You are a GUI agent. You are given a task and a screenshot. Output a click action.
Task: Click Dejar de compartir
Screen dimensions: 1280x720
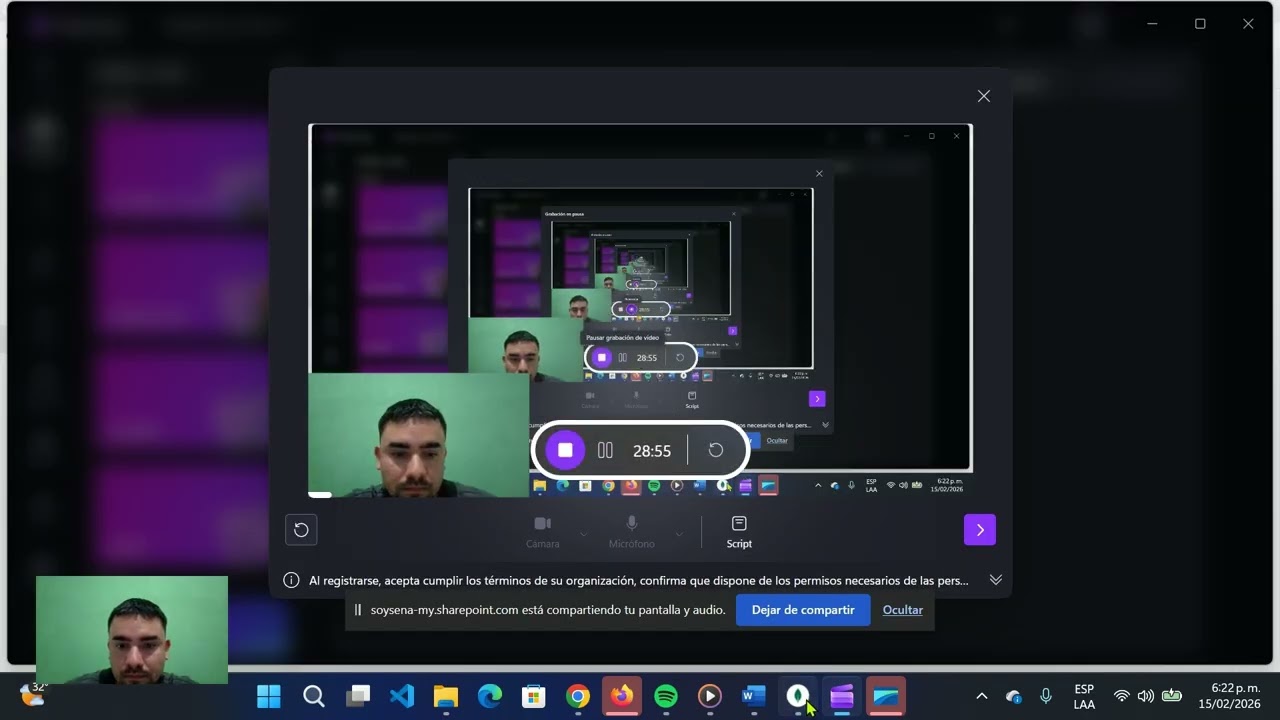[x=803, y=610]
